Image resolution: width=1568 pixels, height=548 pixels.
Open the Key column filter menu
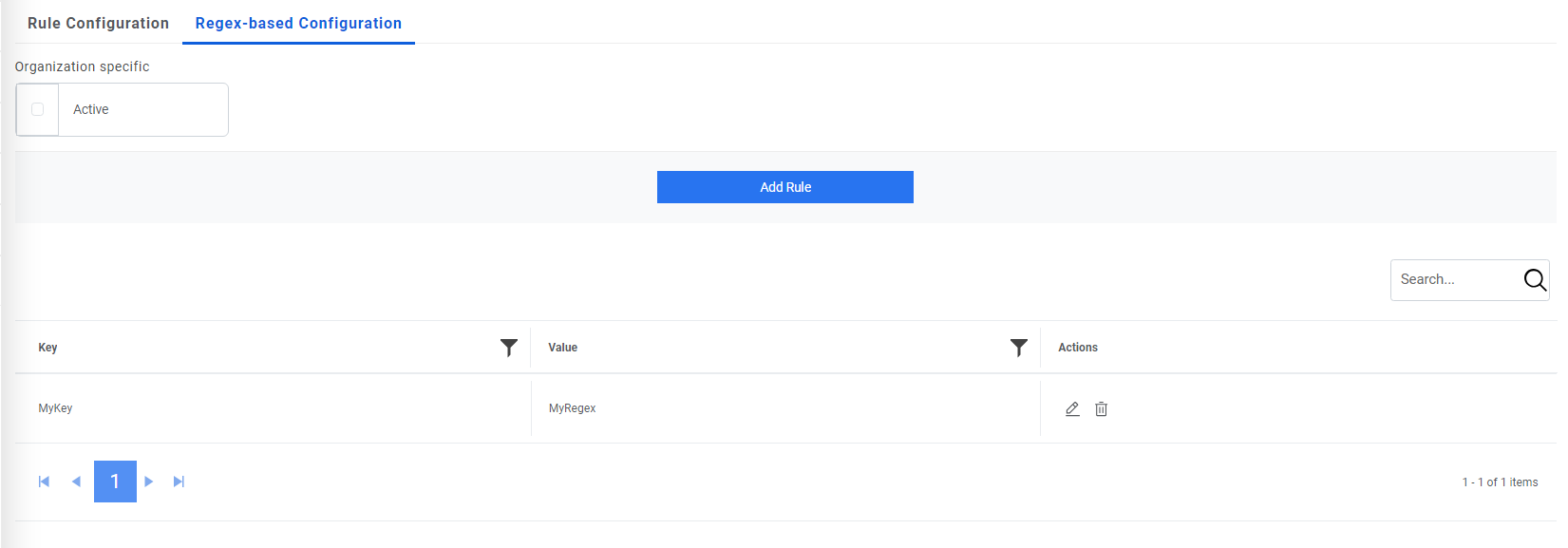click(x=509, y=348)
